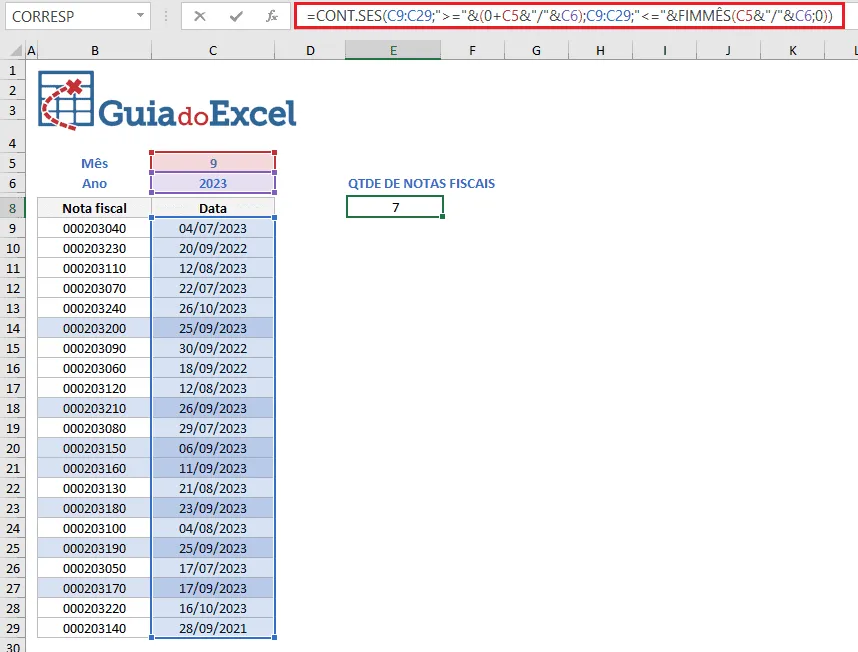Select column B header
This screenshot has height=652, width=858.
click(95, 51)
